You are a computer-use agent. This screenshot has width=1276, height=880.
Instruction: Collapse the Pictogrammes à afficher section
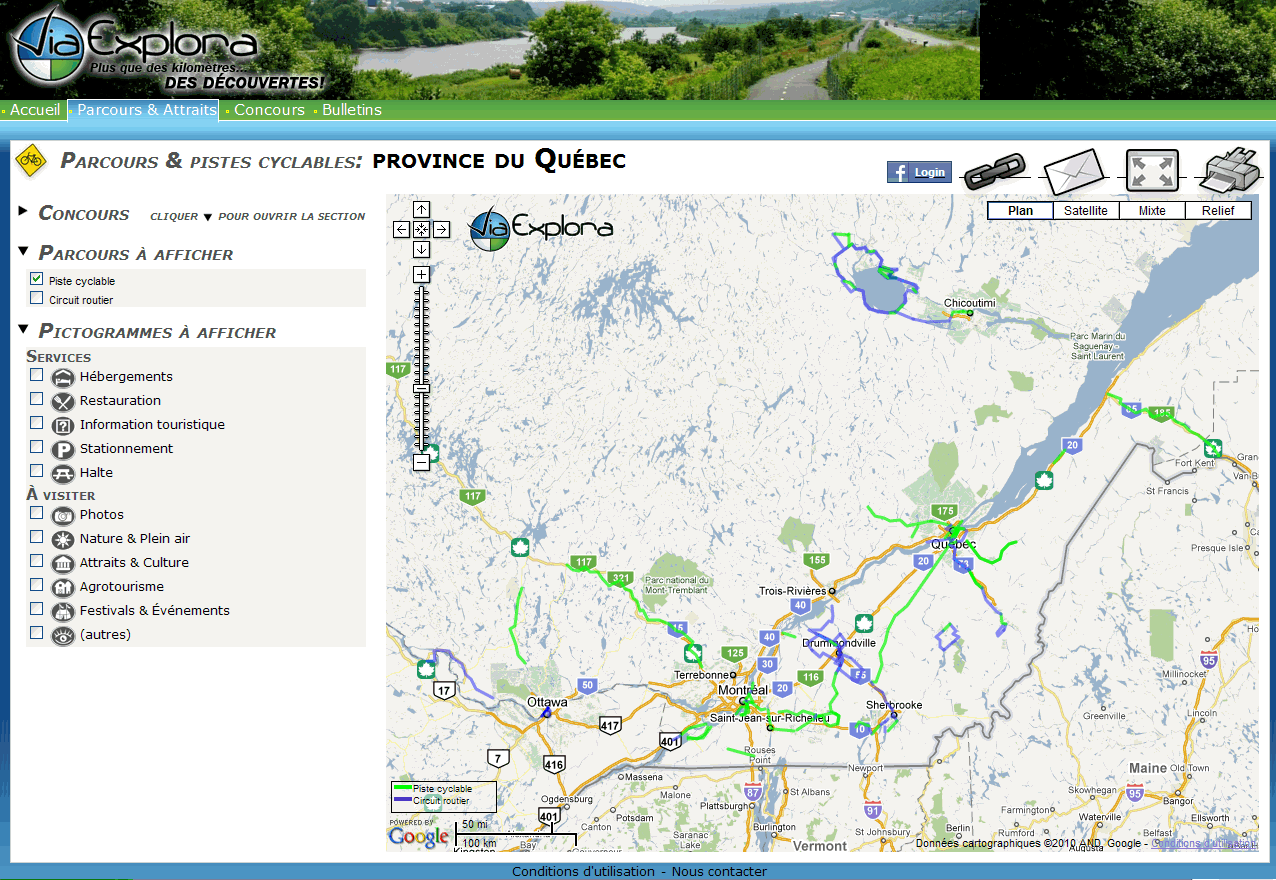[x=22, y=331]
